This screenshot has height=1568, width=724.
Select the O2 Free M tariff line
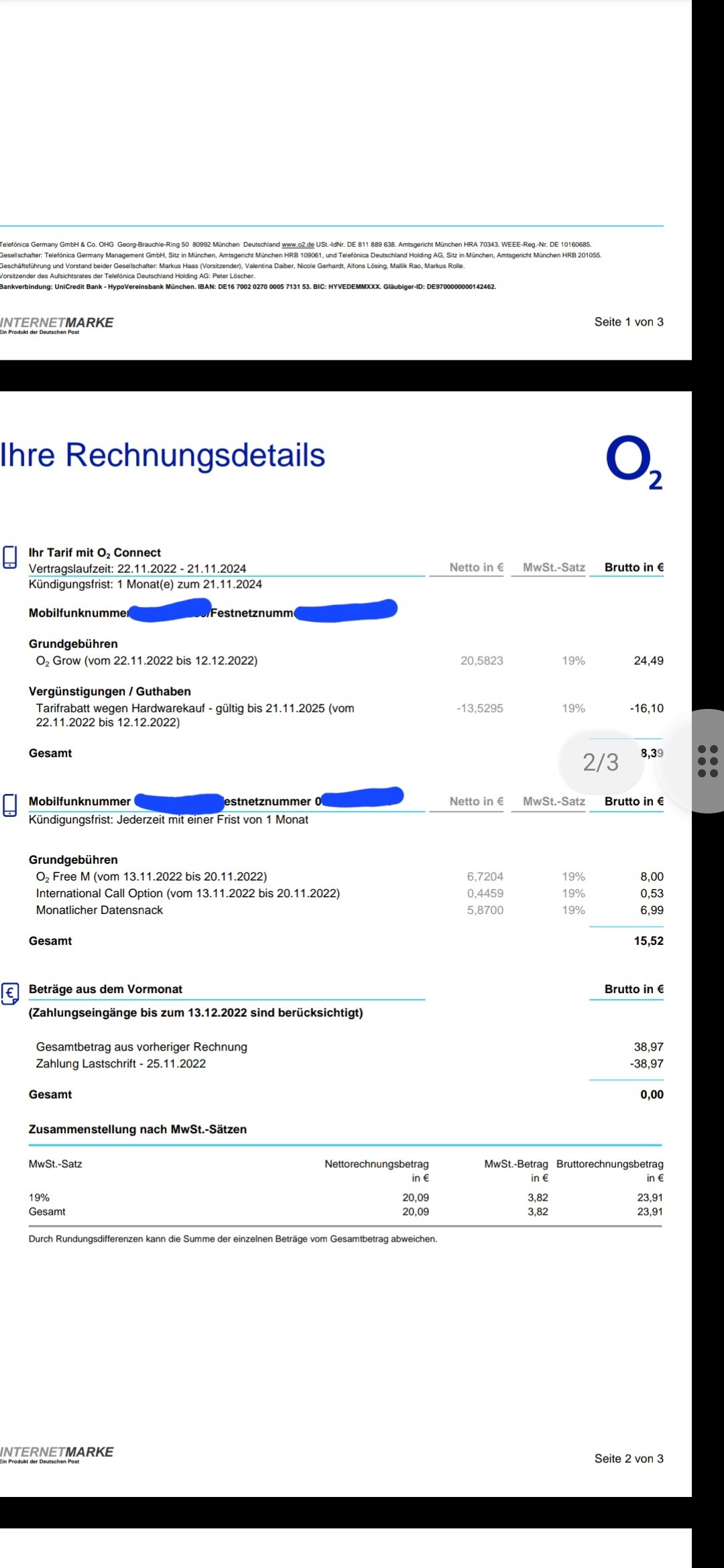[152, 876]
